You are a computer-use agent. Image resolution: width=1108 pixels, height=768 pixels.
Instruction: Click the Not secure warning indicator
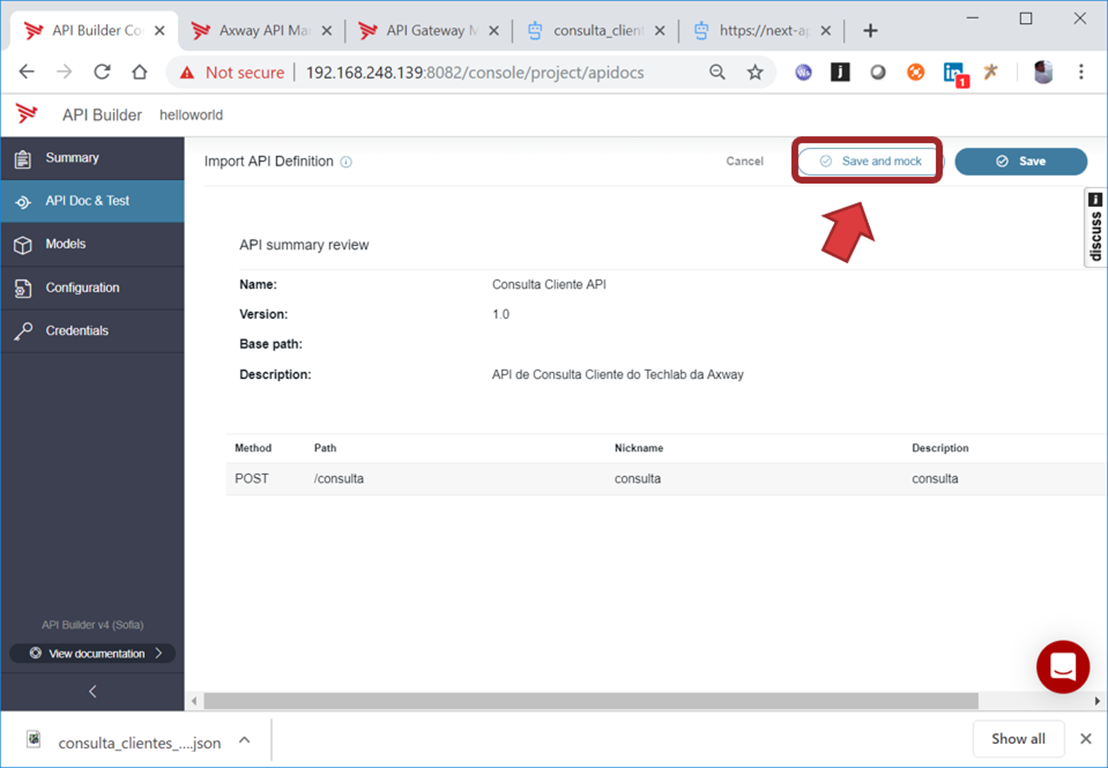(232, 72)
